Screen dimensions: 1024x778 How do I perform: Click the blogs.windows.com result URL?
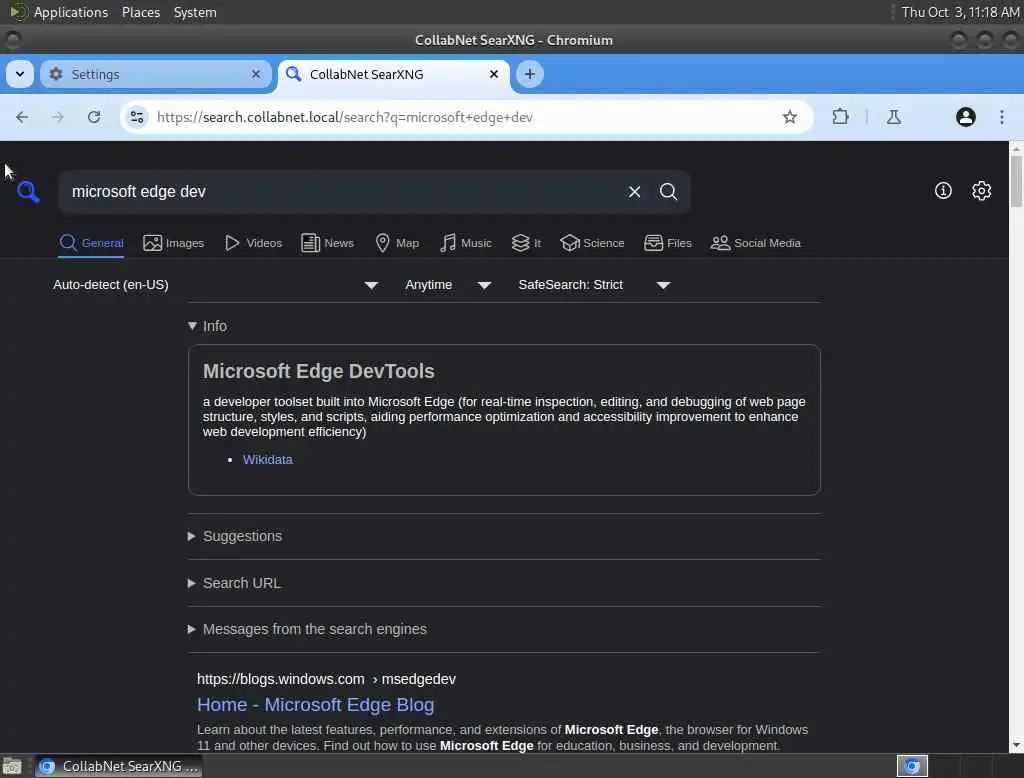pos(327,679)
